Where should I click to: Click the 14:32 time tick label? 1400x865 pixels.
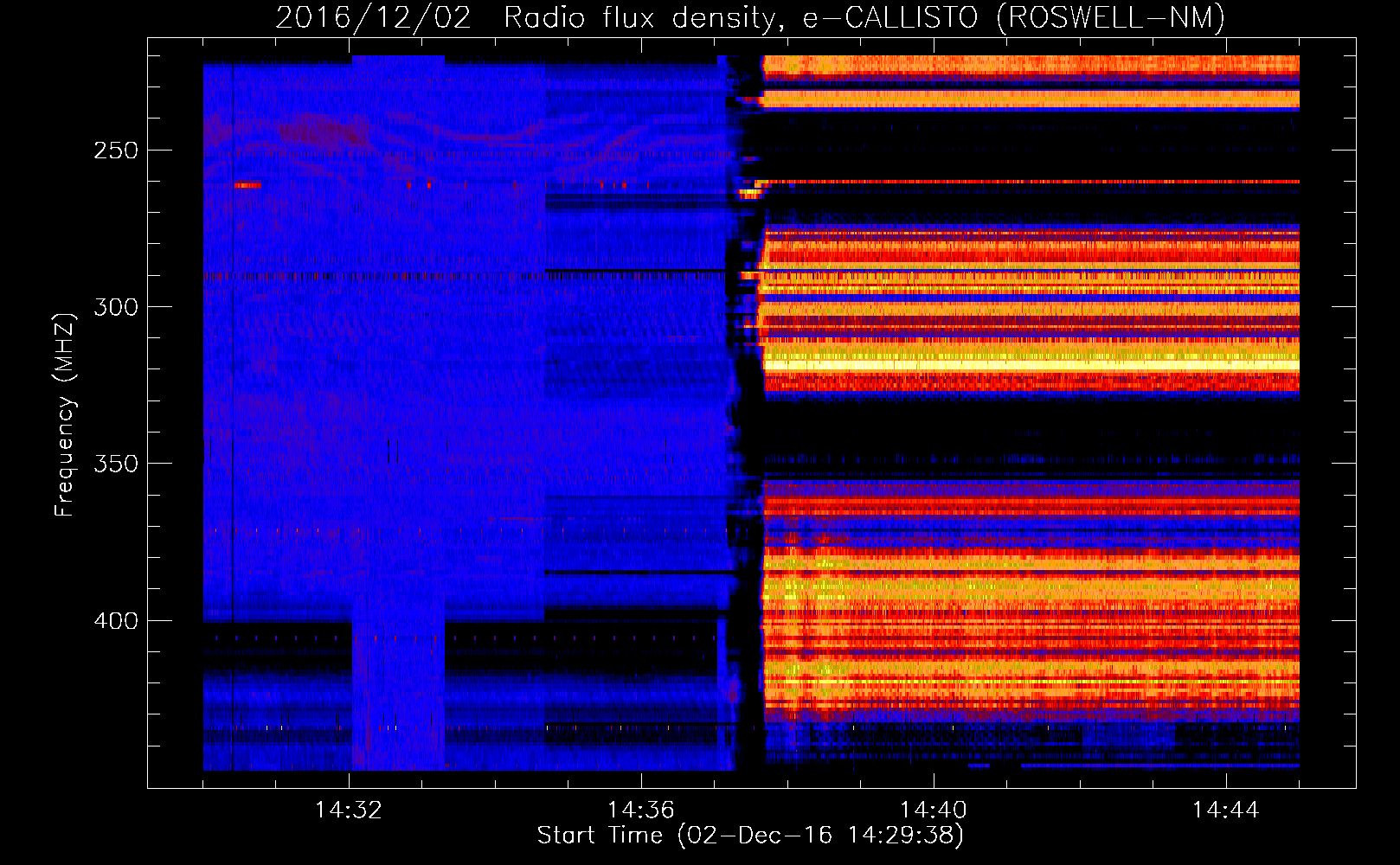click(349, 811)
